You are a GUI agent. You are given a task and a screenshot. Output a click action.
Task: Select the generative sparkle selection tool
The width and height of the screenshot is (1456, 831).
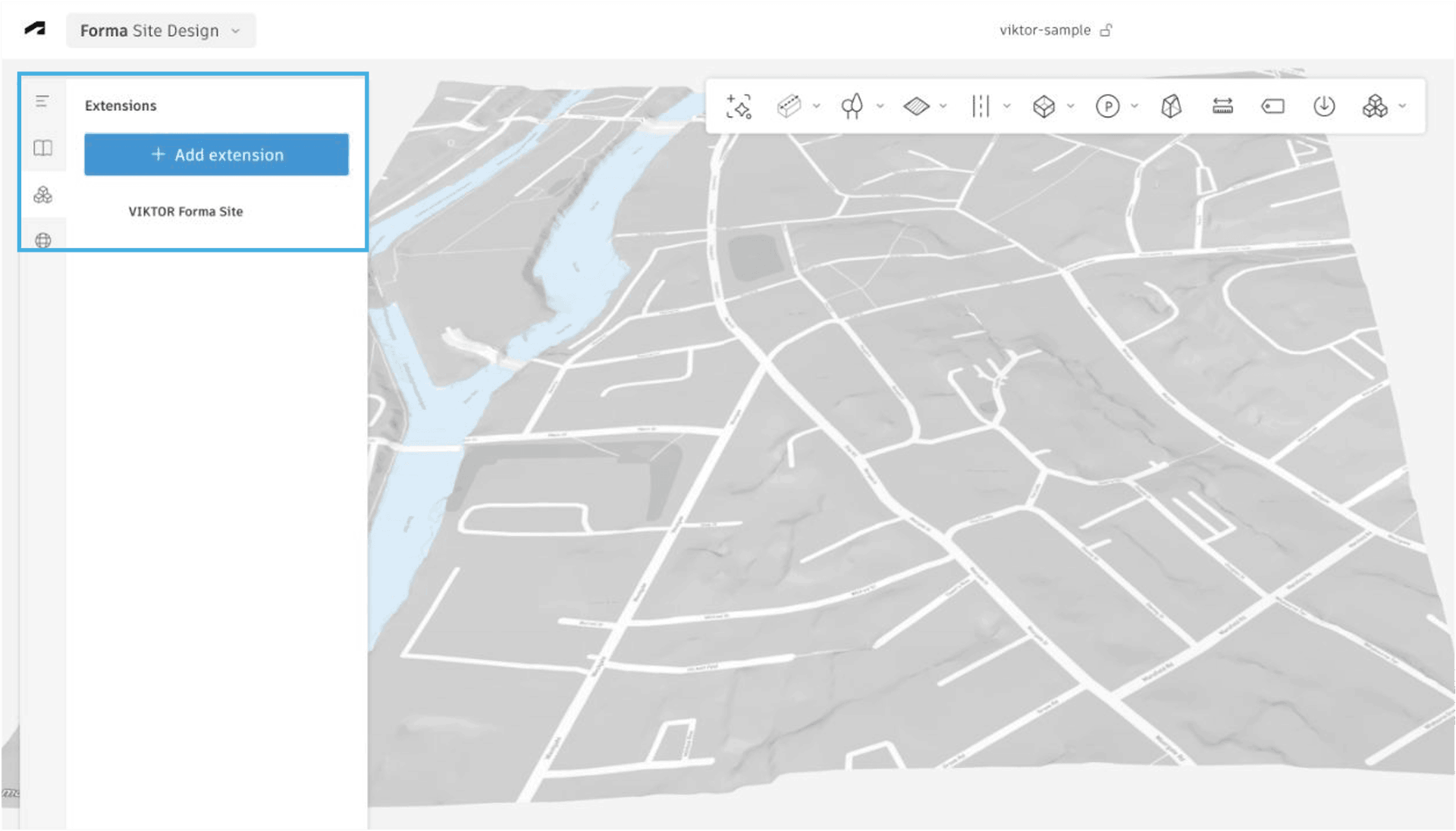point(738,106)
